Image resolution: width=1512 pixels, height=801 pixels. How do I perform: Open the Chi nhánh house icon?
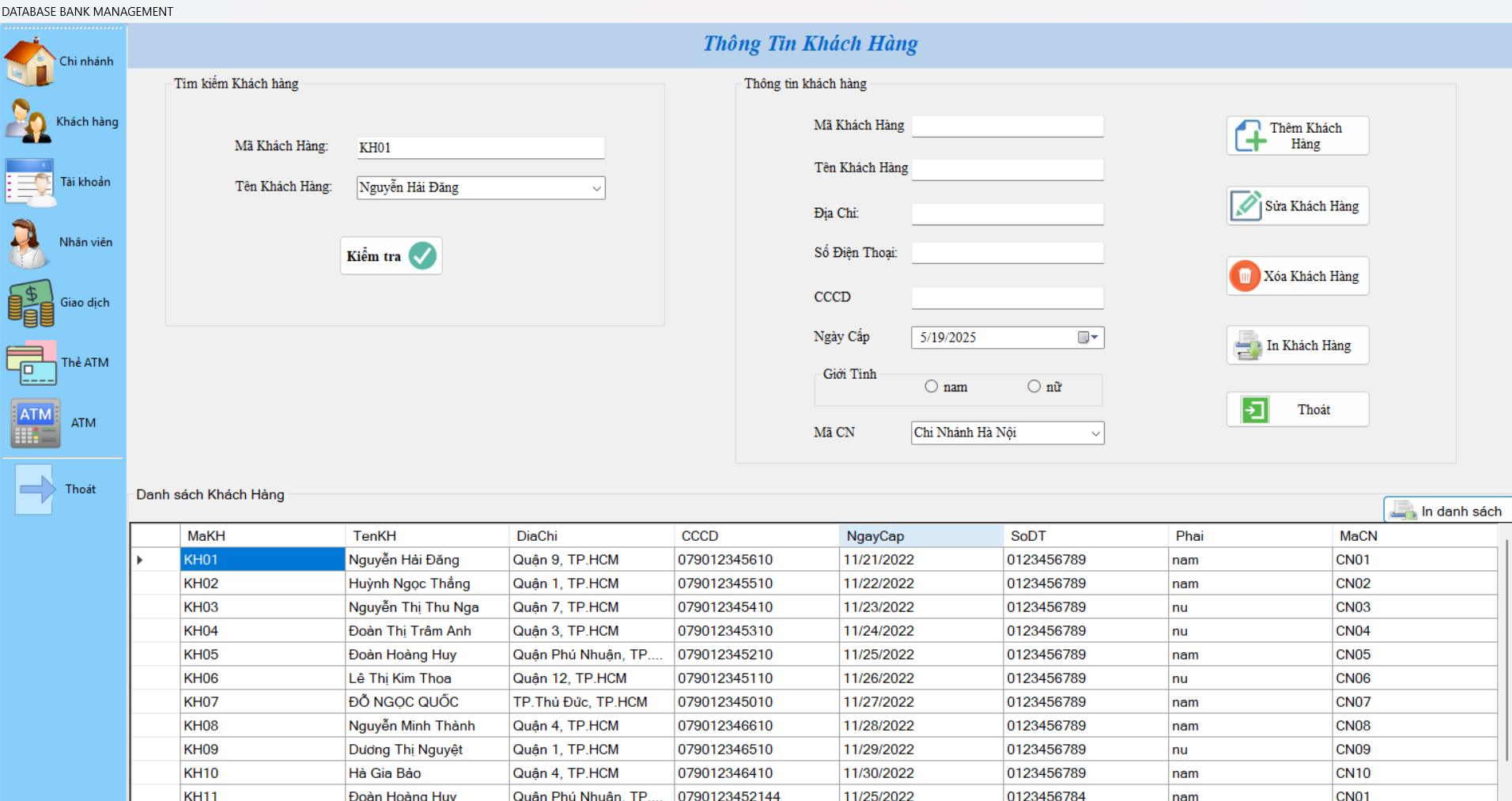pyautogui.click(x=30, y=62)
